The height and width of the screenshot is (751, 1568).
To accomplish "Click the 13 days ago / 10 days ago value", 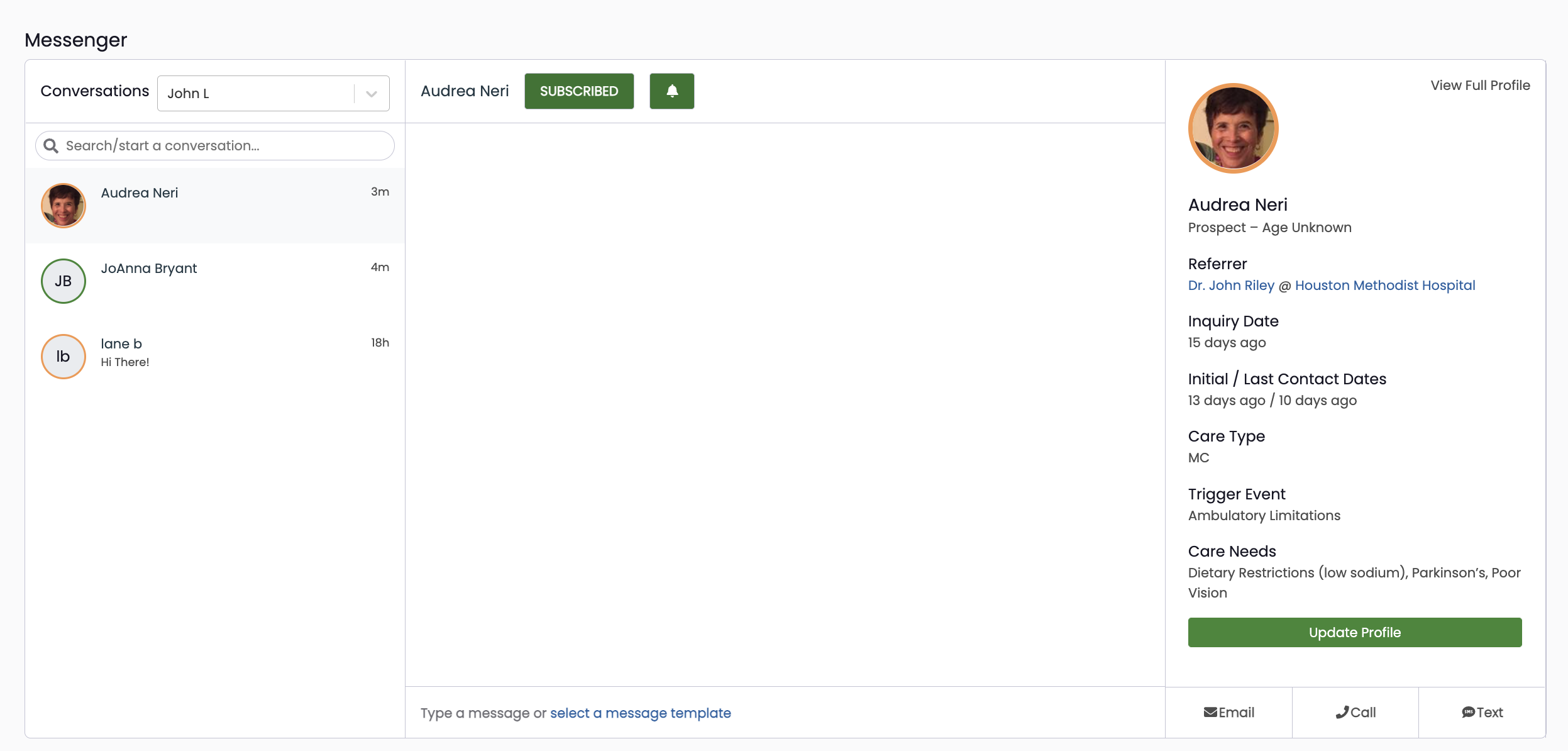I will 1272,401.
